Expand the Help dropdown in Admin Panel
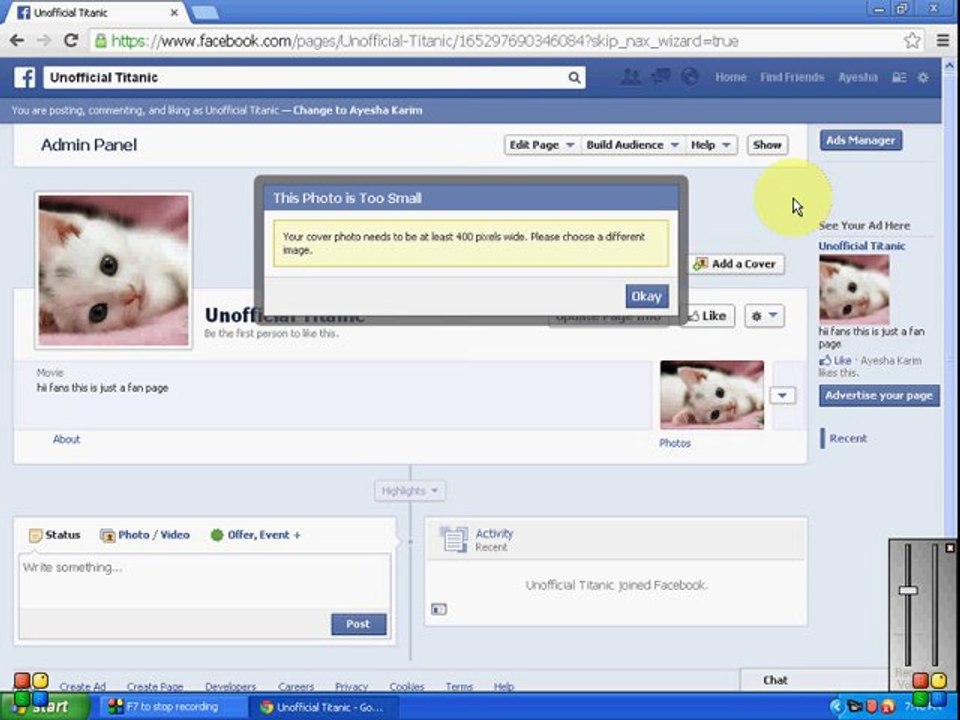Viewport: 960px width, 720px height. point(710,145)
